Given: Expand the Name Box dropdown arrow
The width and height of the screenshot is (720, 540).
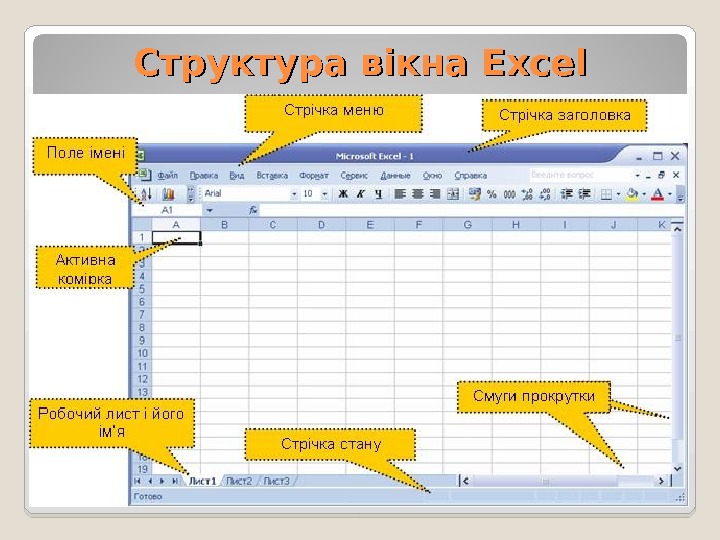Looking at the screenshot, I should [209, 210].
